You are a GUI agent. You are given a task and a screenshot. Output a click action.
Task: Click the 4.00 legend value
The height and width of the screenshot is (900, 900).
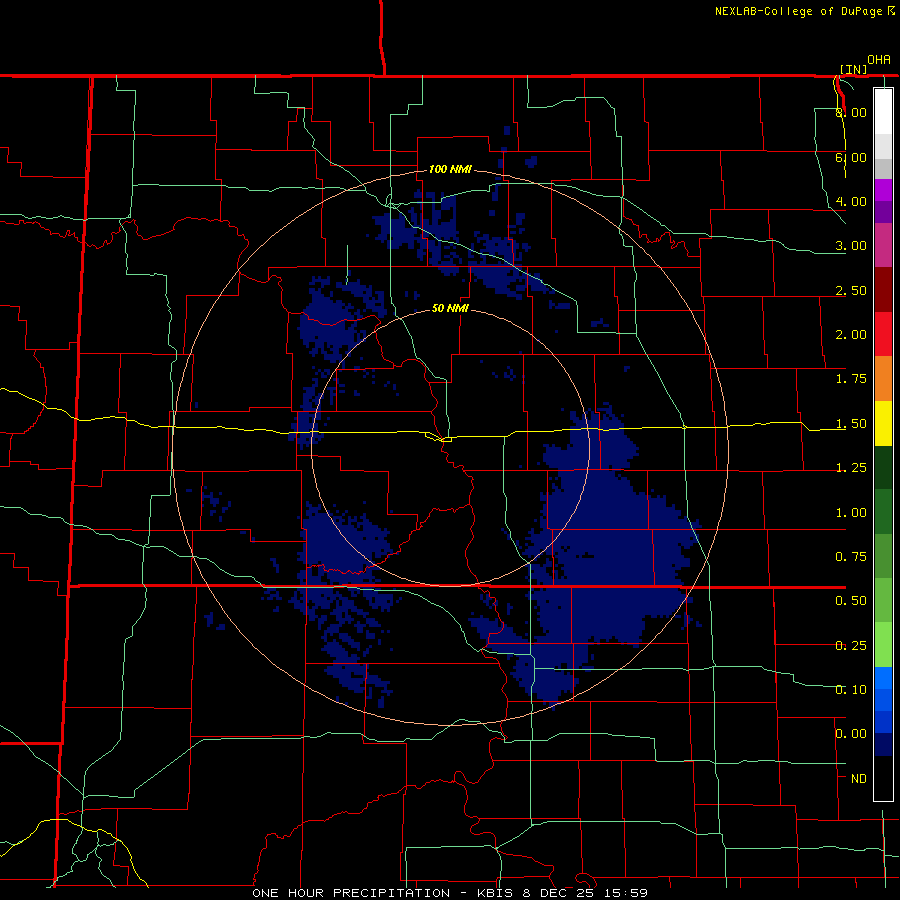851,201
